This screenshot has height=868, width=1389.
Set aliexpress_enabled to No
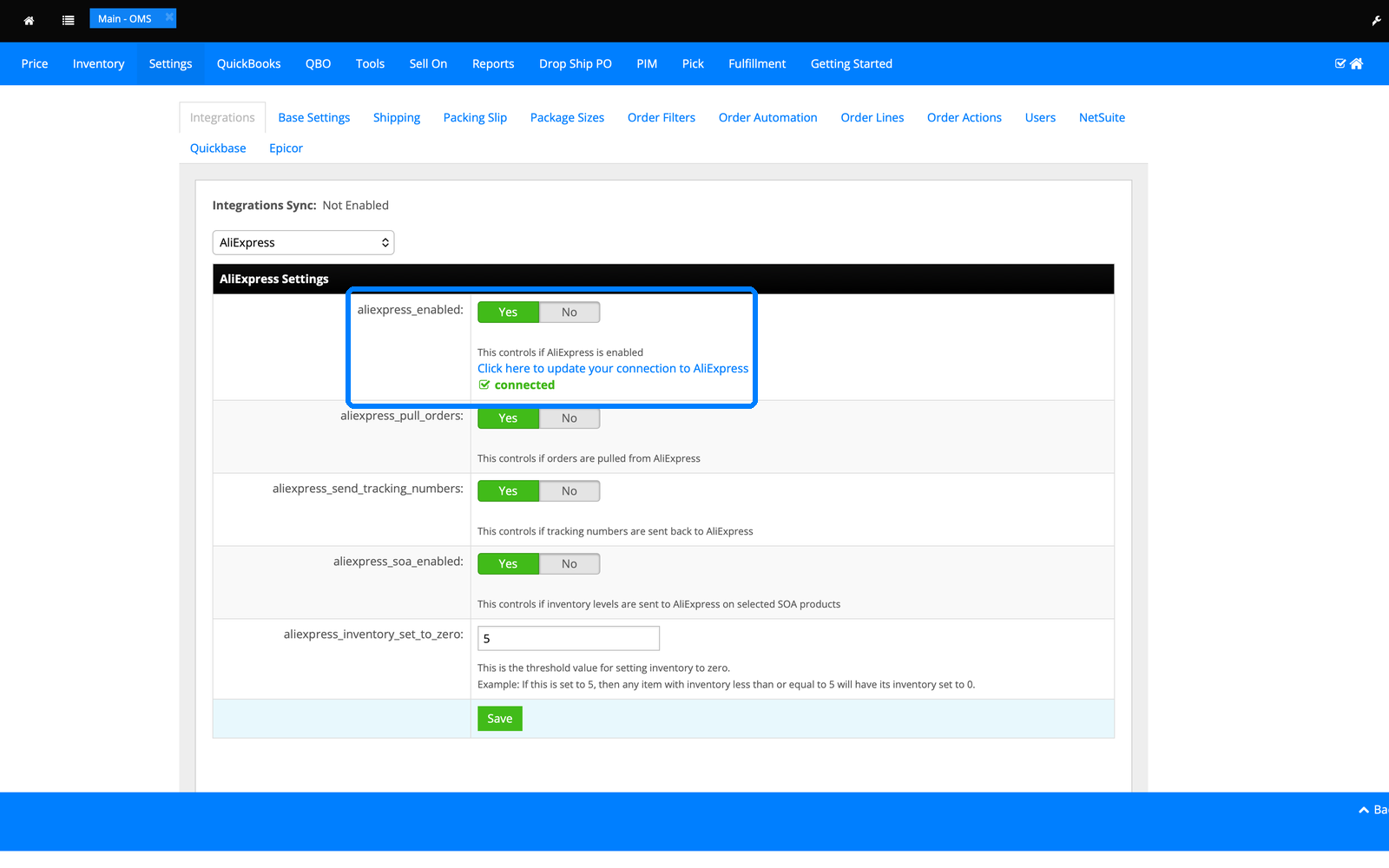(569, 312)
